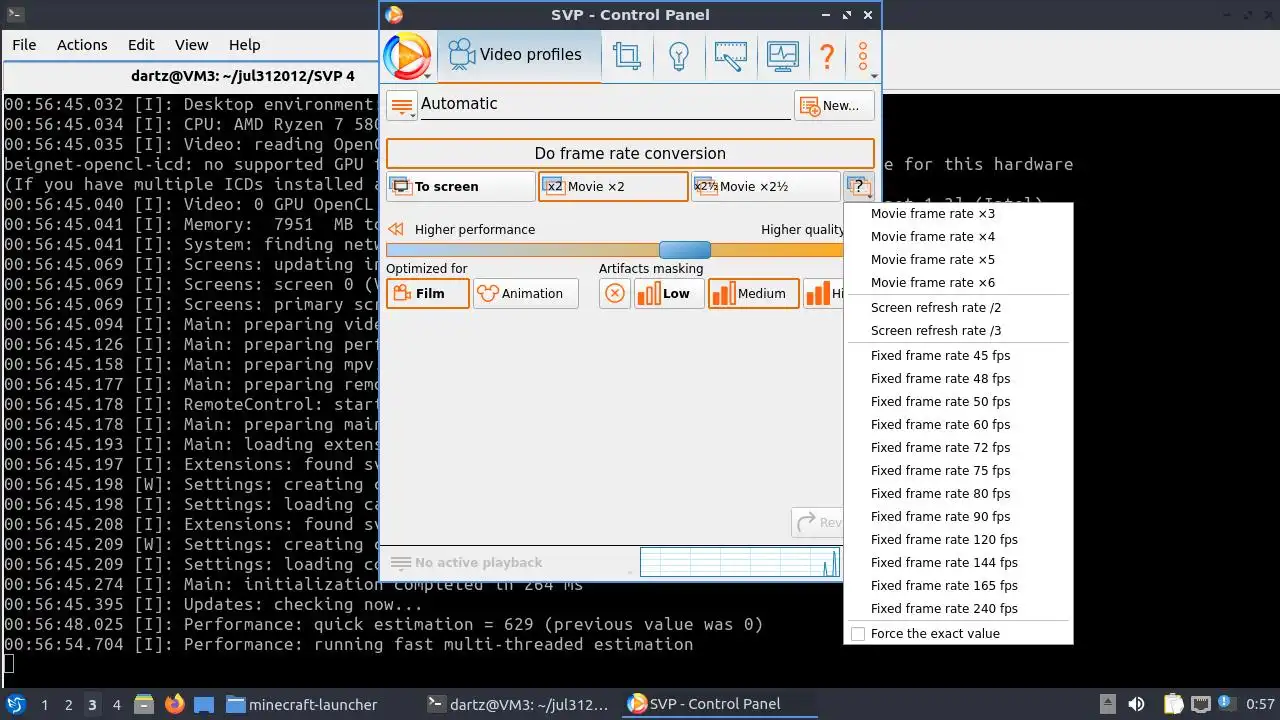Disable artifacts masking with X icon
This screenshot has height=720, width=1280.
coord(615,293)
